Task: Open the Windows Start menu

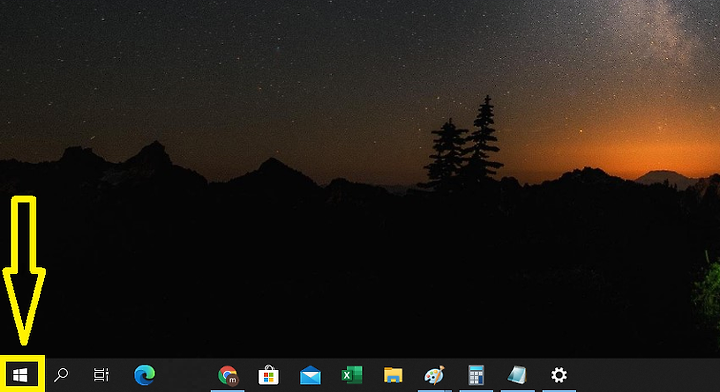Action: pos(20,375)
